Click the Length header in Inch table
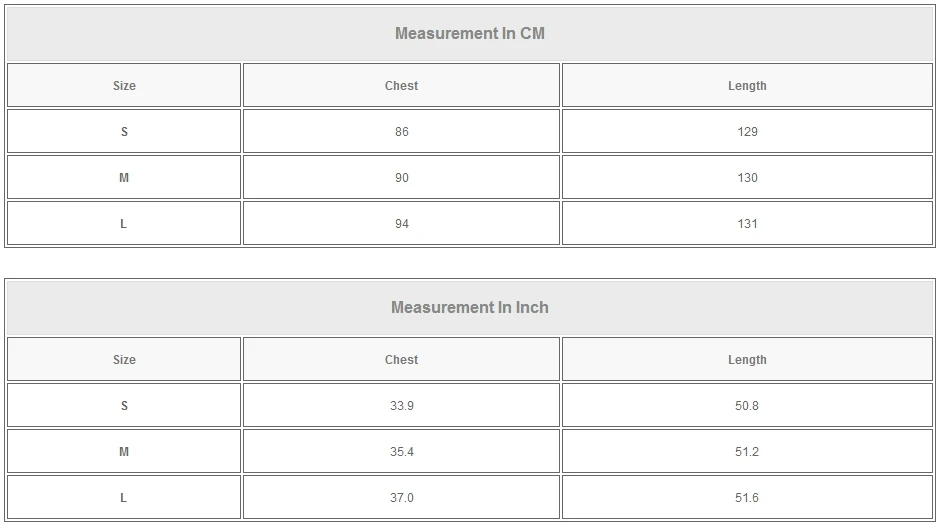Screen dimensions: 940x525 tap(747, 360)
